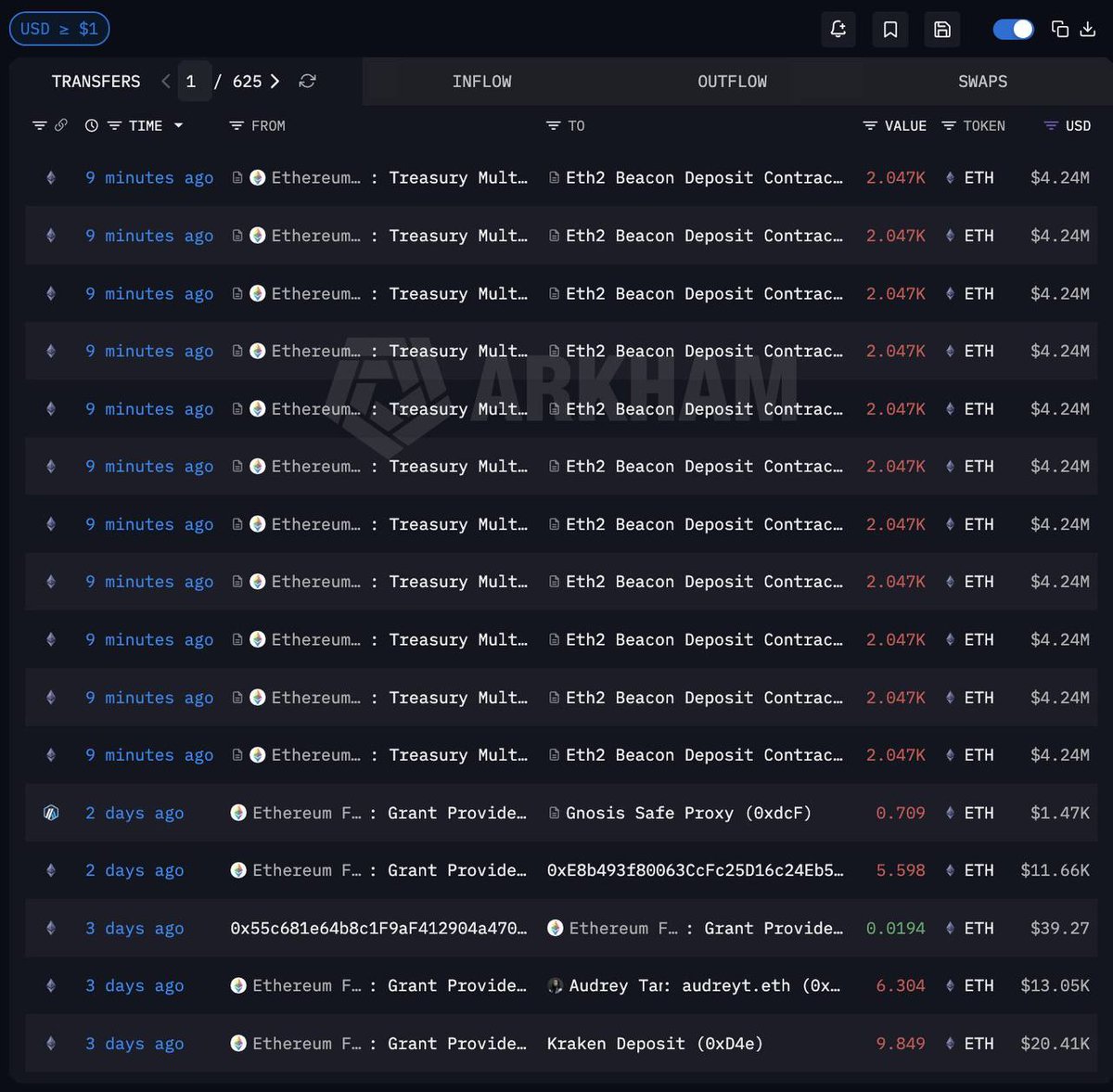This screenshot has width=1113, height=1092.
Task: Save the current view with the save icon
Action: (942, 29)
